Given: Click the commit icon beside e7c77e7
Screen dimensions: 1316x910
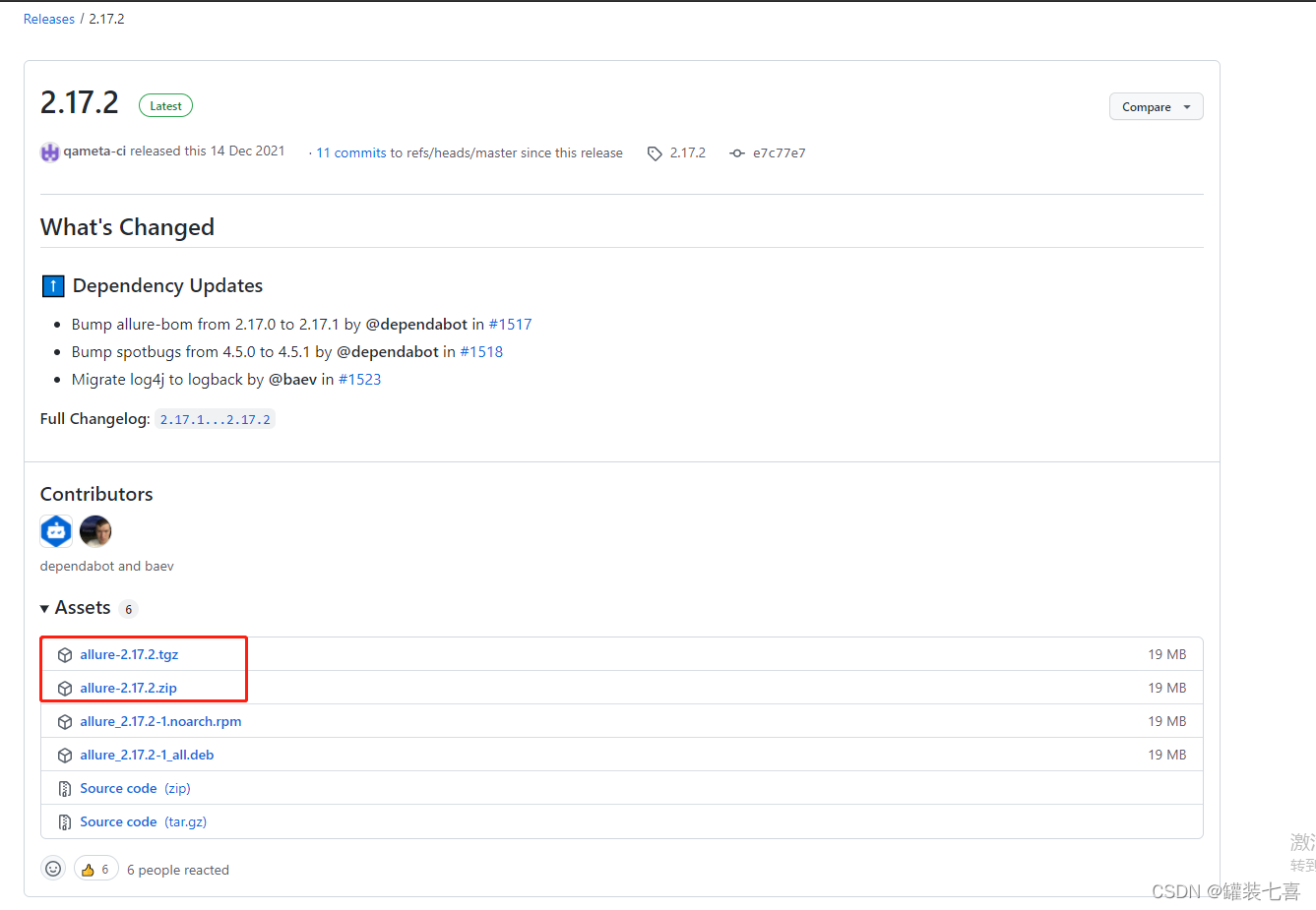Looking at the screenshot, I should 737,153.
